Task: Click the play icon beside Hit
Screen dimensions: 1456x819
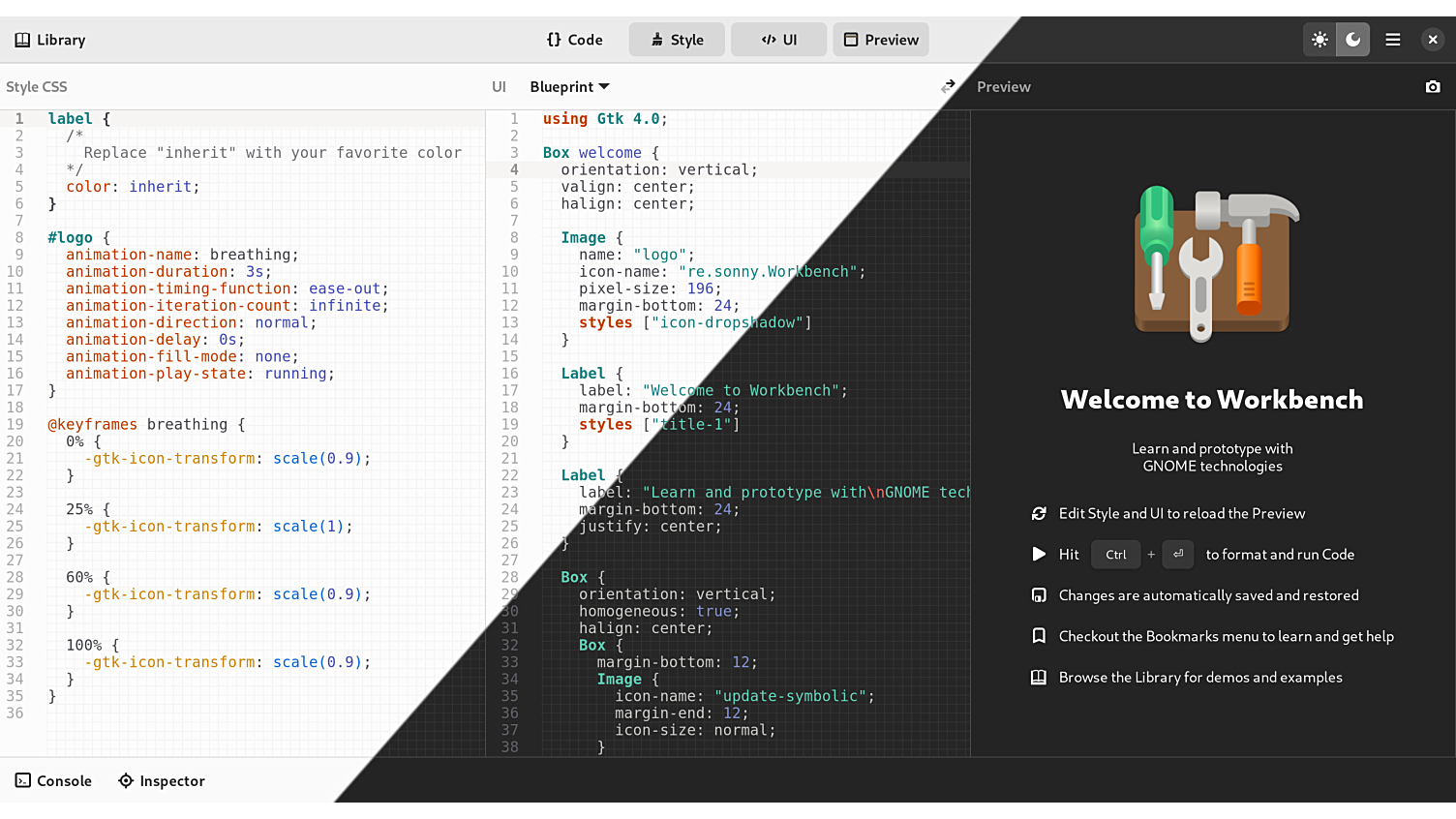Action: click(1039, 555)
